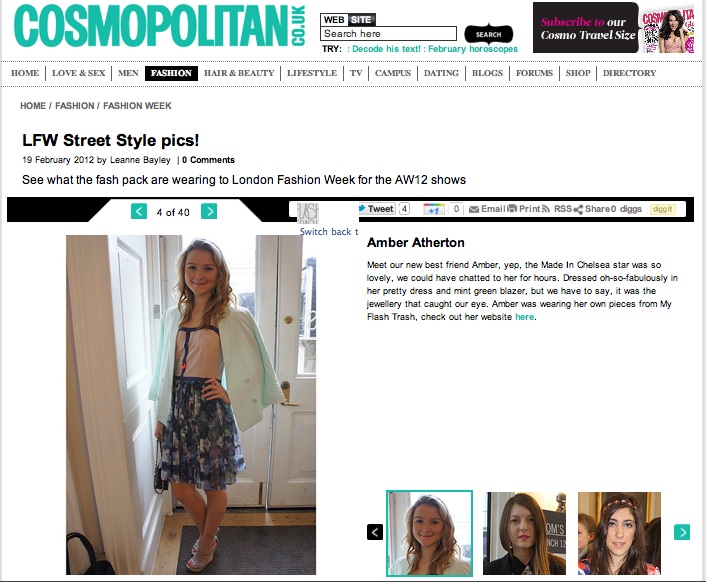
Task: Click the Search button
Action: pos(489,34)
